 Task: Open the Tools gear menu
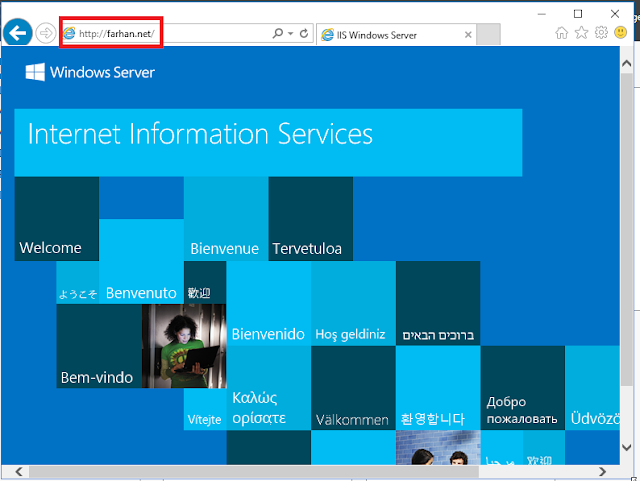[x=601, y=33]
